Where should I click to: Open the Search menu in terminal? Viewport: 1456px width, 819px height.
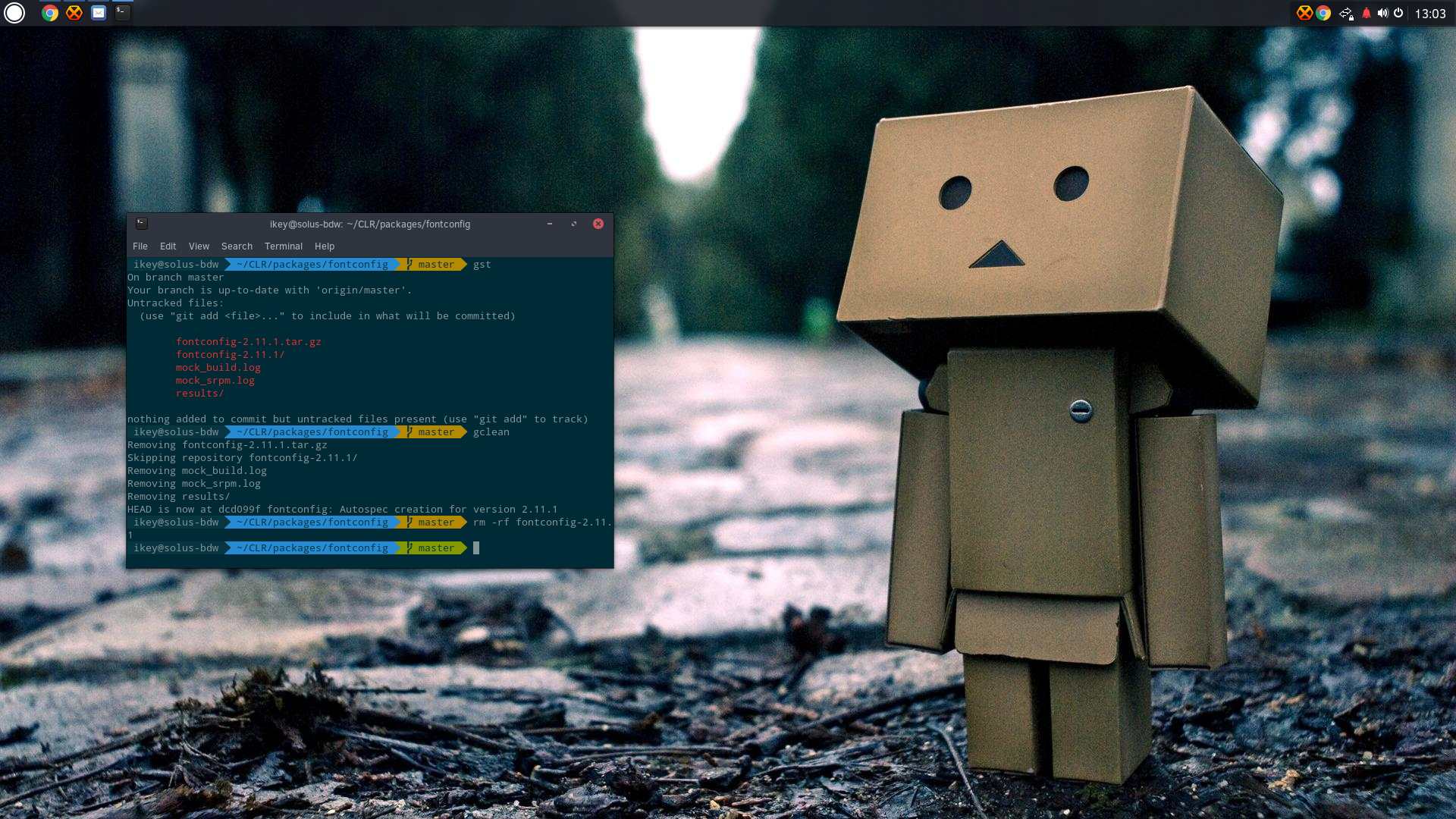pos(237,246)
